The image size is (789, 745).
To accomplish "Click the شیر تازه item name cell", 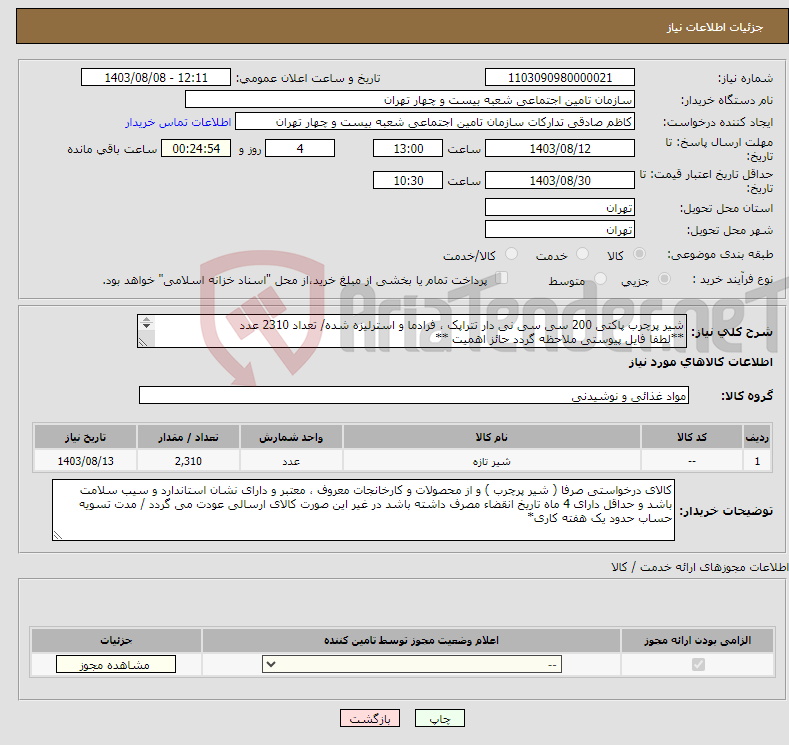I will pyautogui.click(x=492, y=461).
